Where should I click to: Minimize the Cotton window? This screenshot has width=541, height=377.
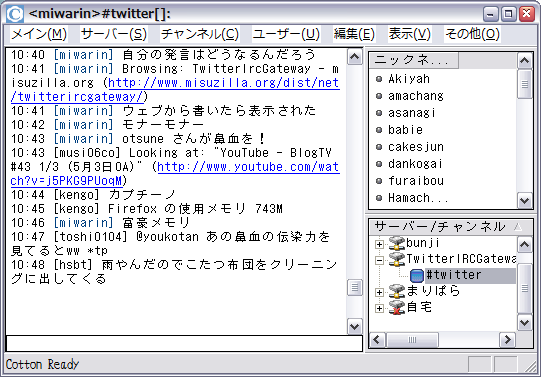(x=490, y=14)
